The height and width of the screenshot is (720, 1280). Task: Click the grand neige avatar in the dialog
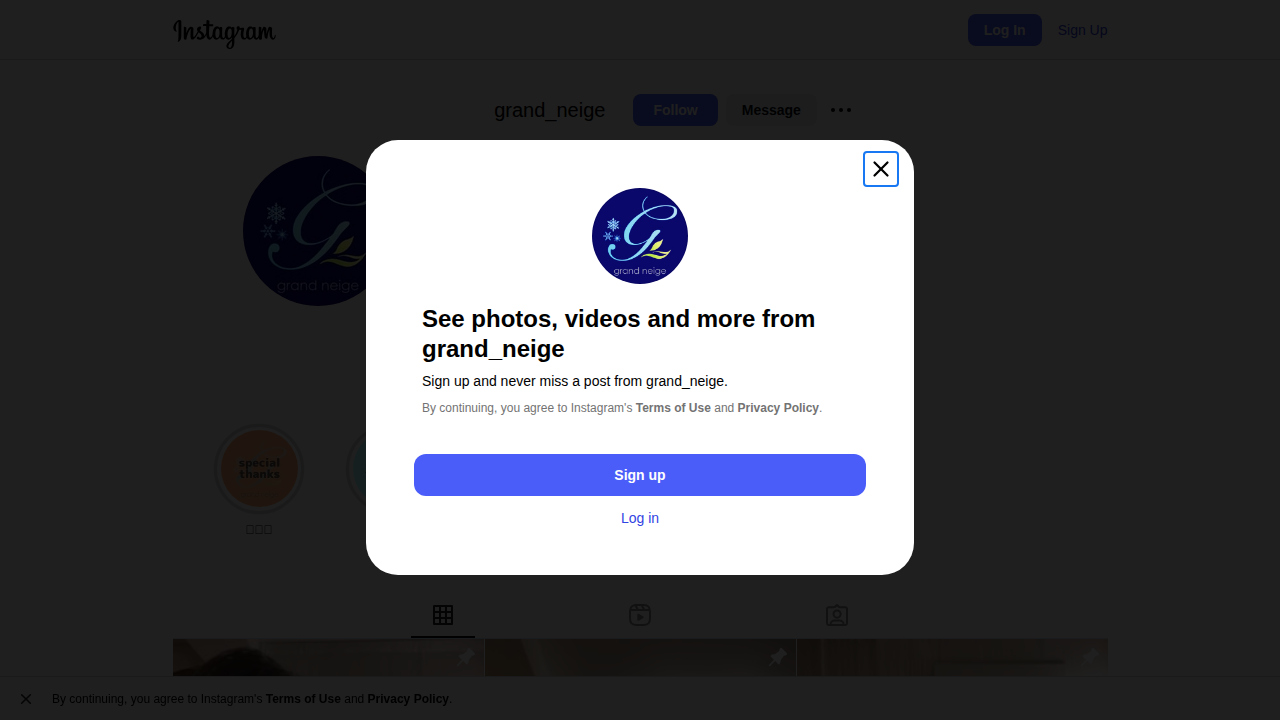[x=640, y=236]
